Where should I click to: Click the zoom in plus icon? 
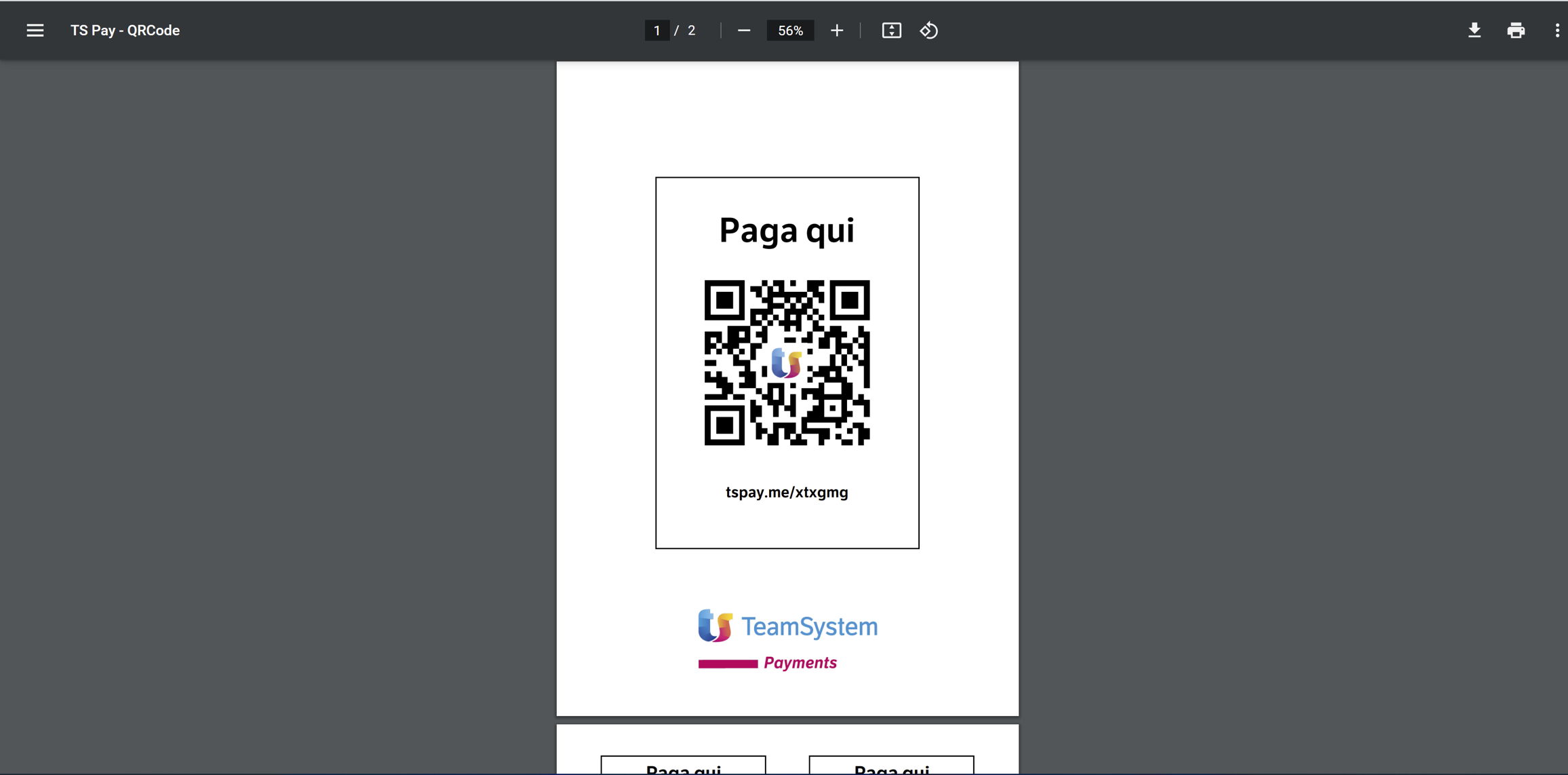(x=837, y=31)
